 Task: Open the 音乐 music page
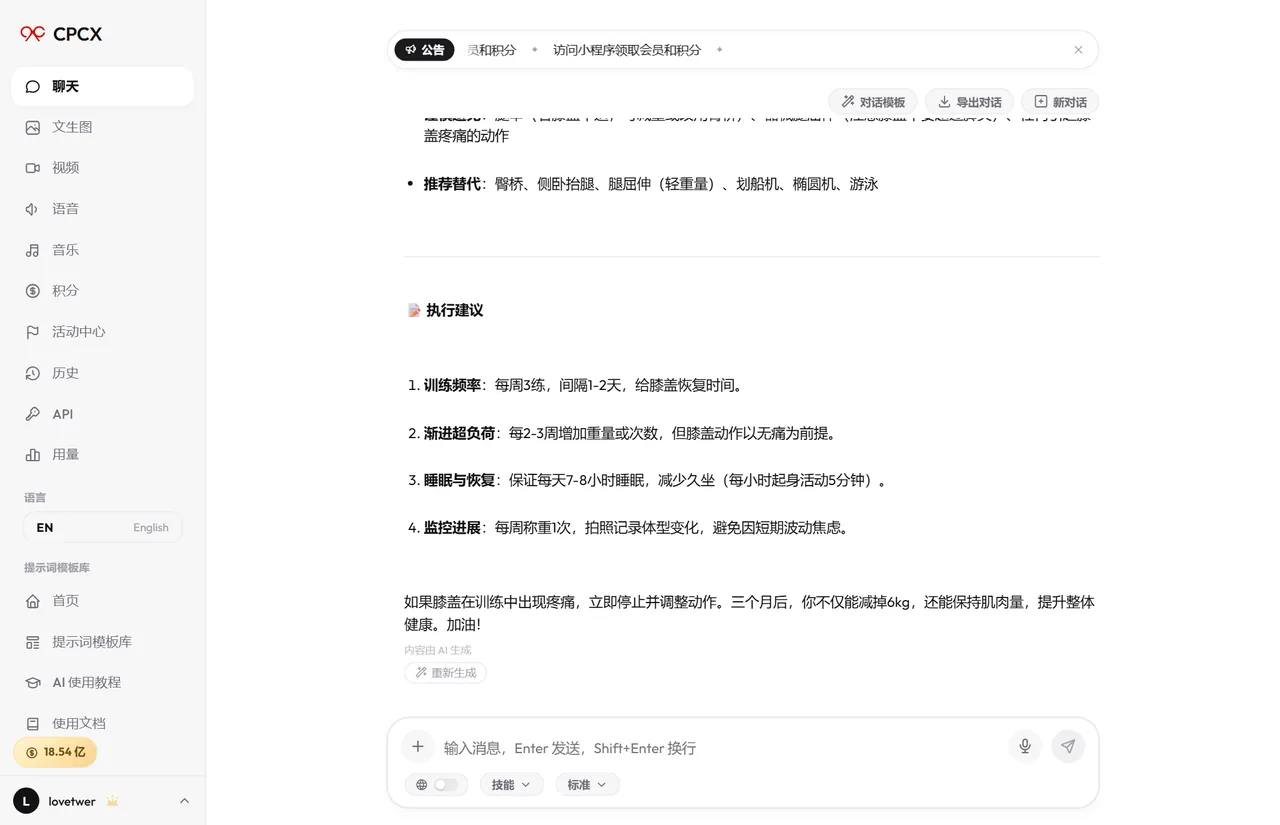(102, 250)
